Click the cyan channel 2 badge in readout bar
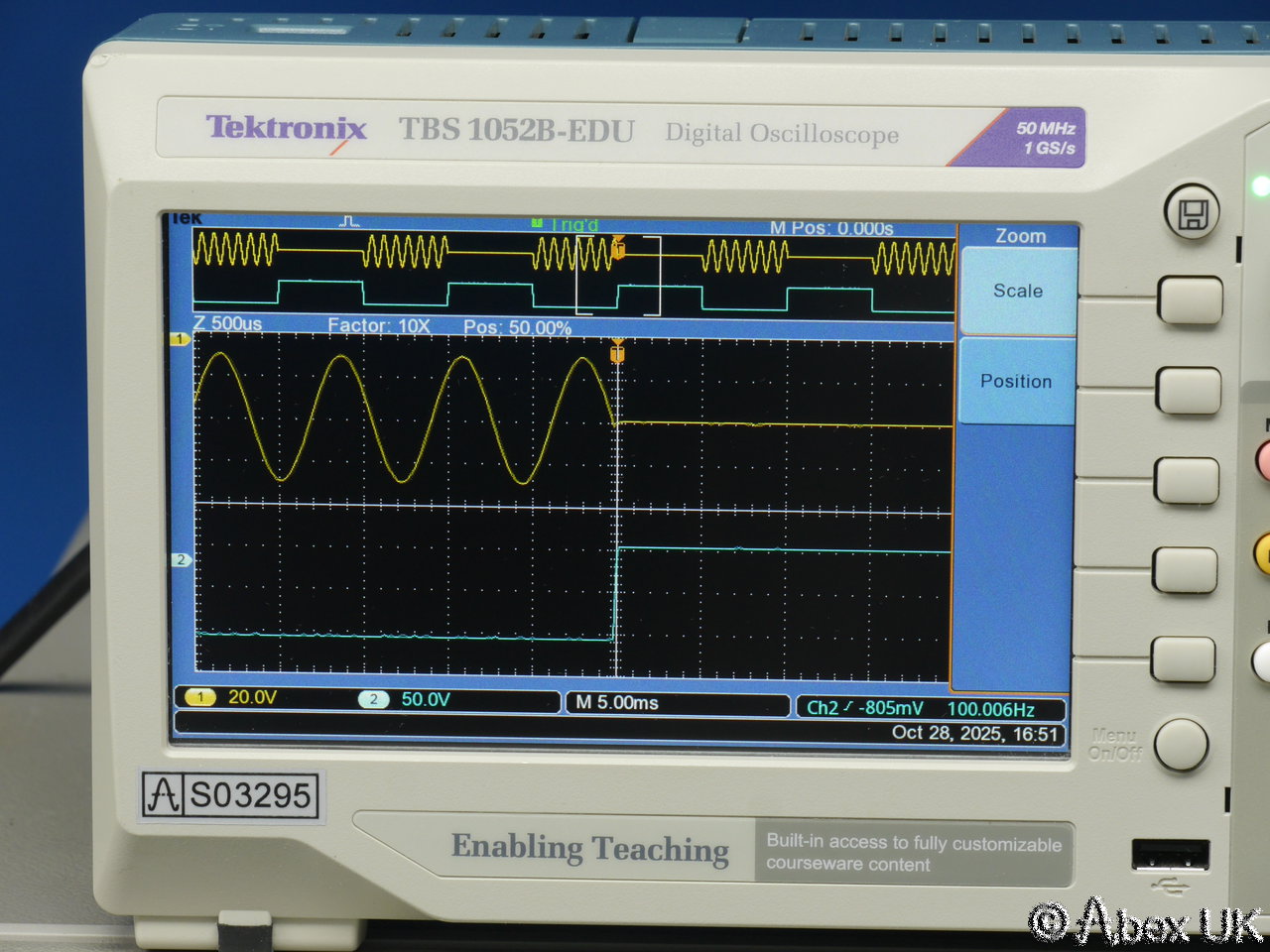The image size is (1270, 952). (373, 699)
